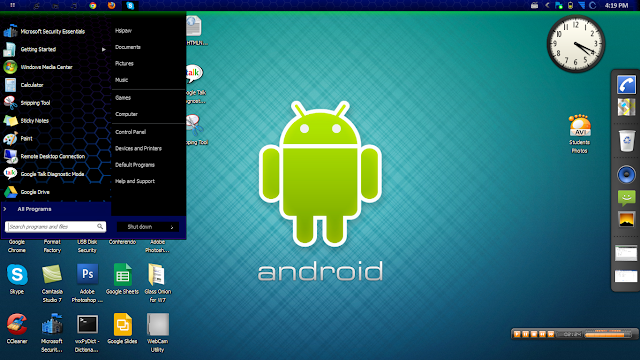Click the Search programs and files box

point(56,227)
